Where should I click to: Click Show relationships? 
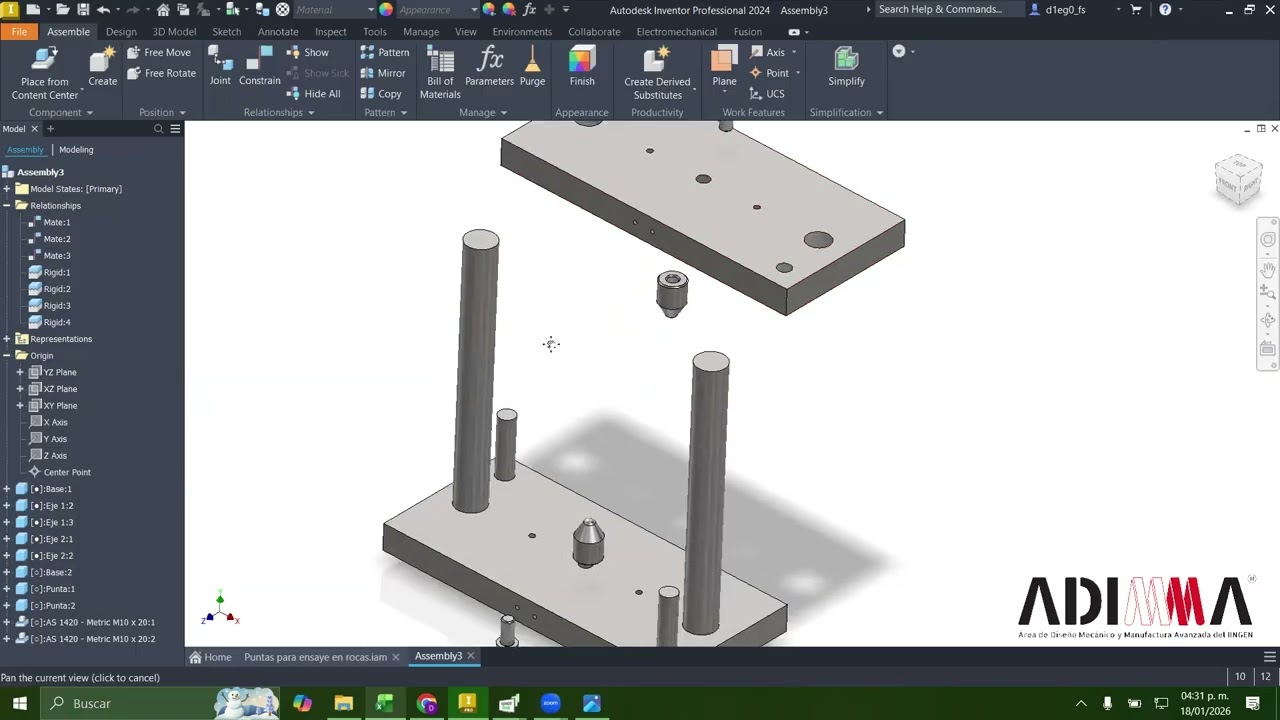pyautogui.click(x=307, y=52)
